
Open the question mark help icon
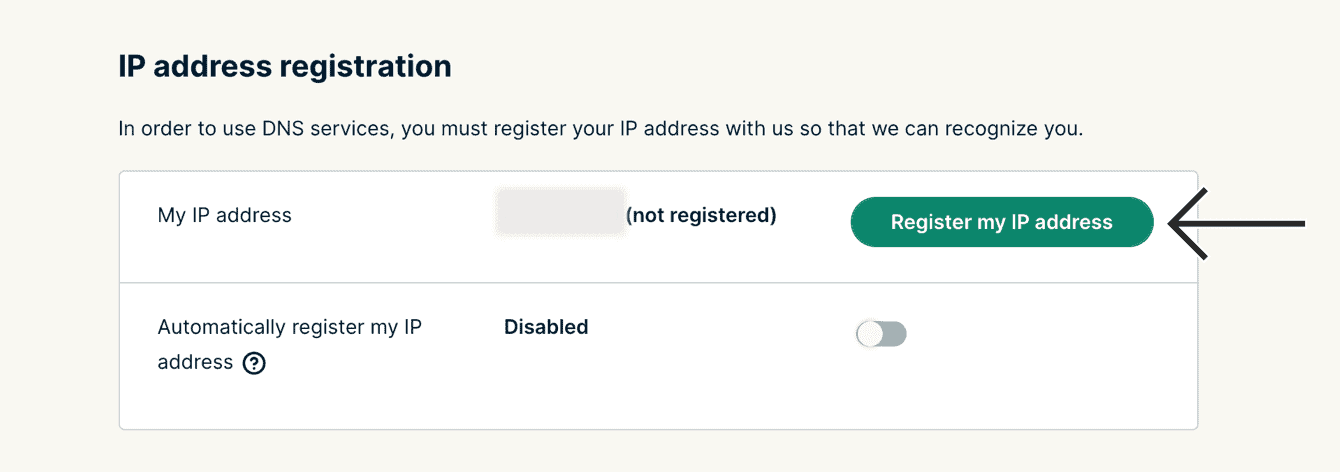[x=254, y=363]
